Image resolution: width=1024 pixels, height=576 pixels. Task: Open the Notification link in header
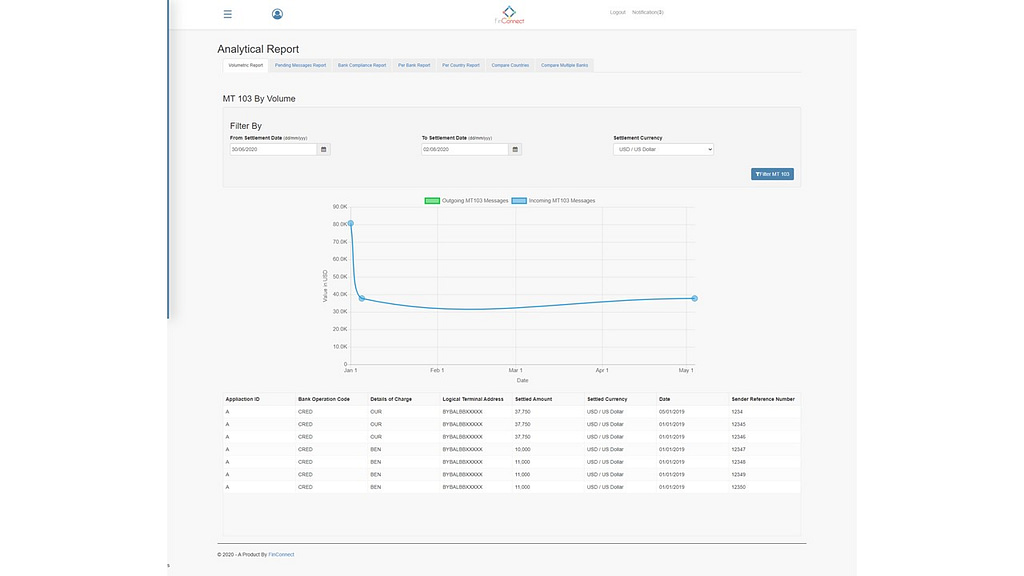click(x=647, y=13)
